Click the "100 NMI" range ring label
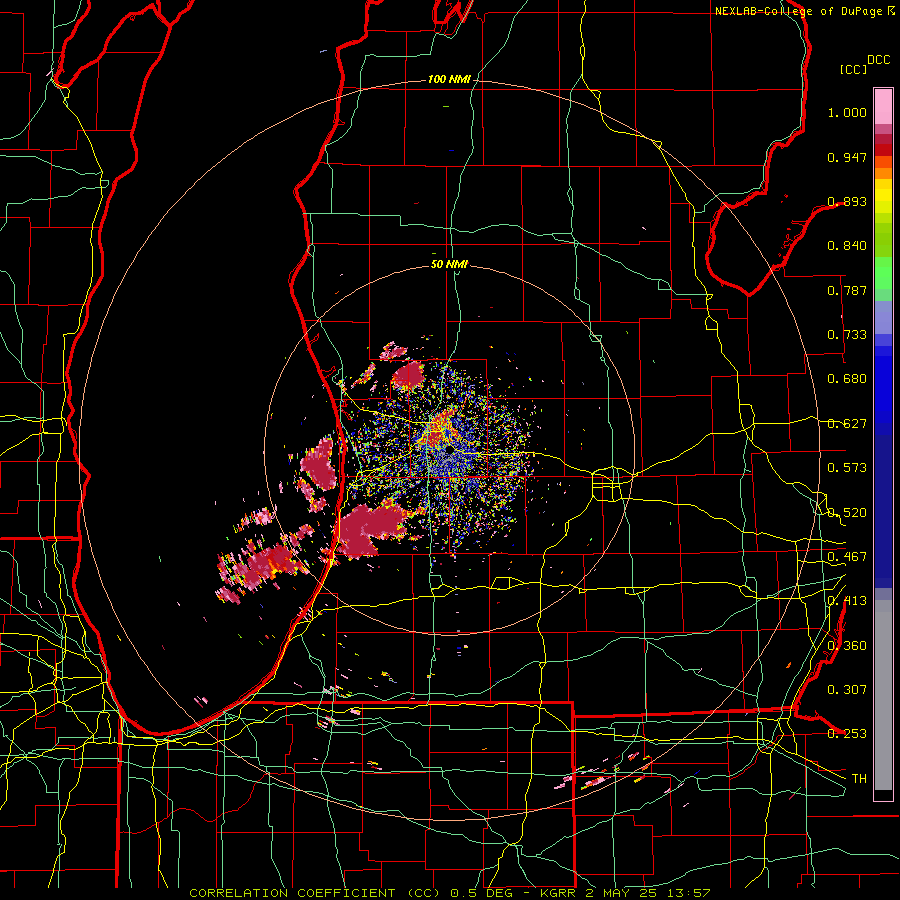The image size is (900, 900). click(448, 79)
